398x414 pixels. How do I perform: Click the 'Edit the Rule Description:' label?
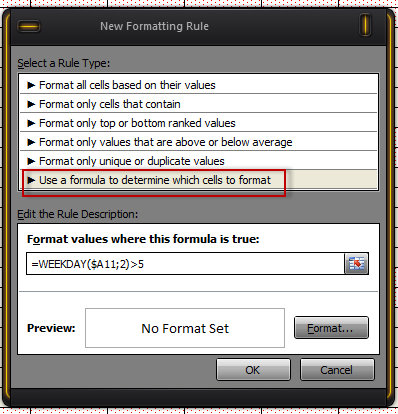pos(77,214)
